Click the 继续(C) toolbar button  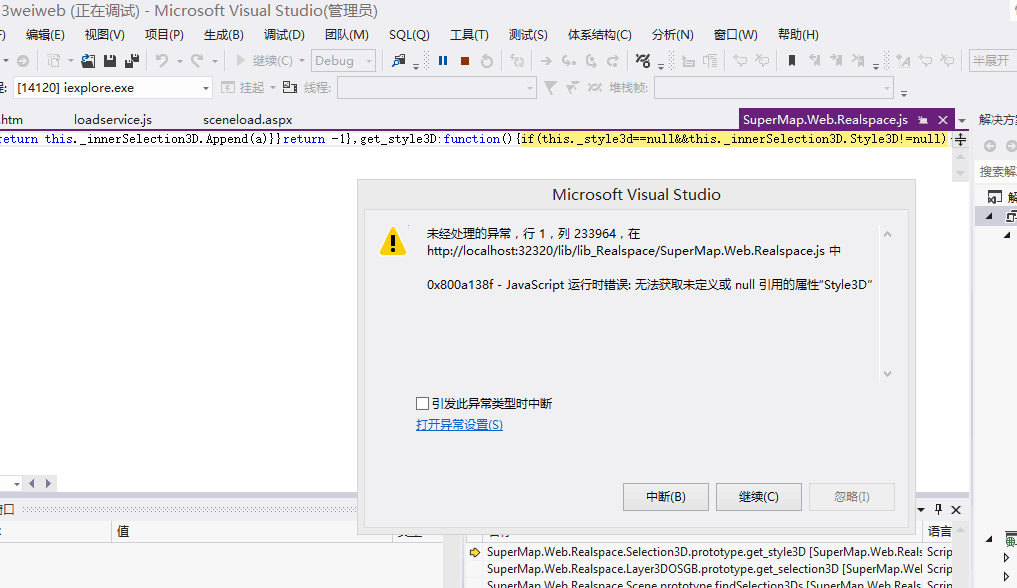[265, 60]
